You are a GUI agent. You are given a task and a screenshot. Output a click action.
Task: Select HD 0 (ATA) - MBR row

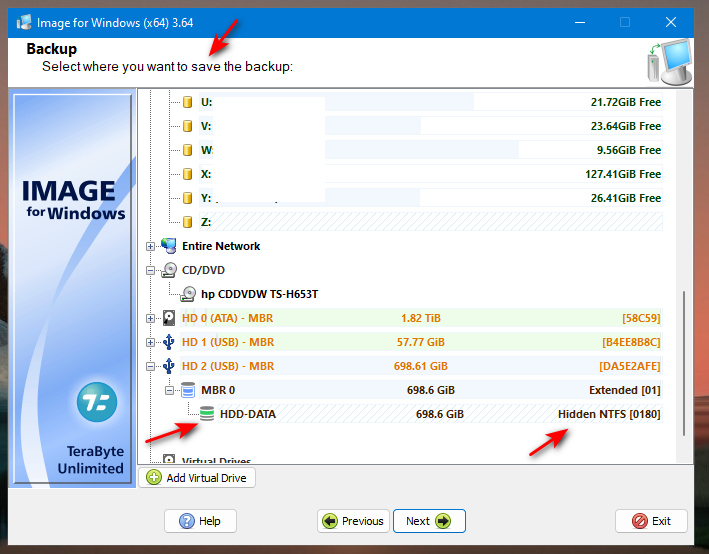coord(421,318)
